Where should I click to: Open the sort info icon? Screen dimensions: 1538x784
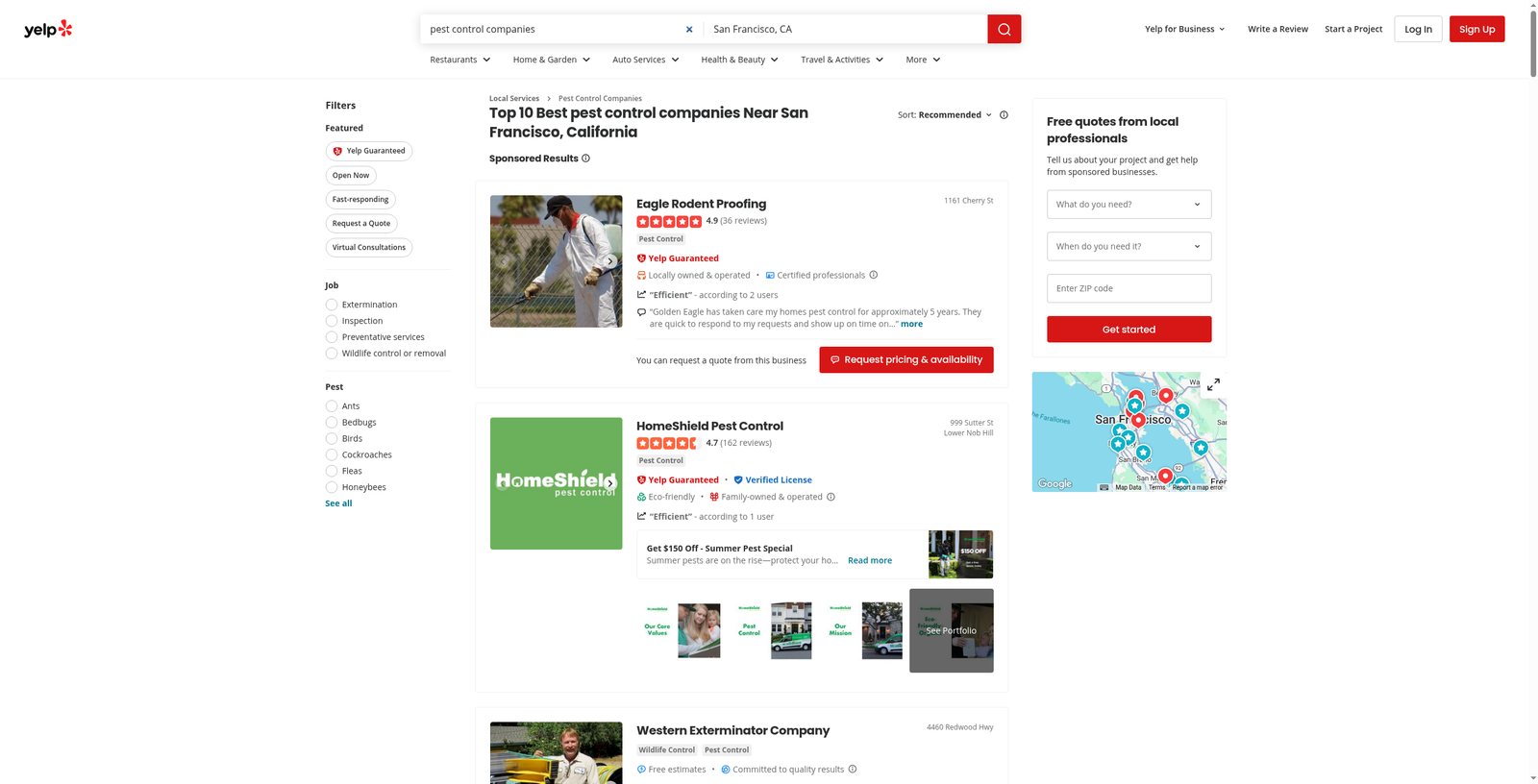pos(1004,115)
